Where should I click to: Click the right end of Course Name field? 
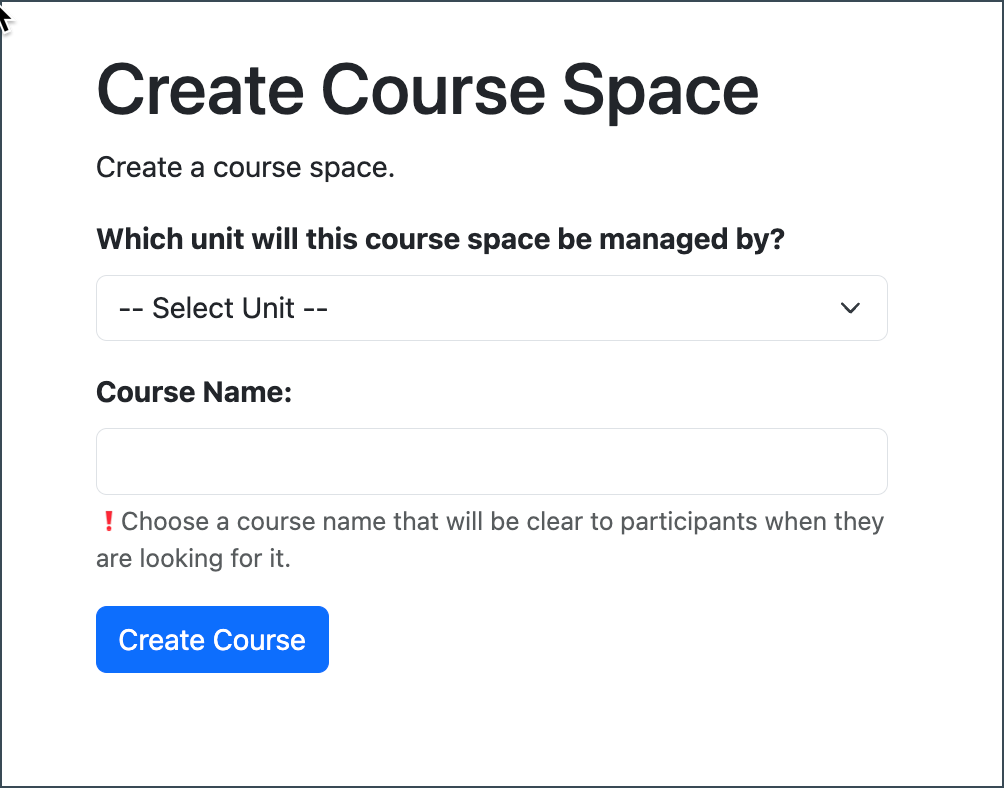coord(860,461)
